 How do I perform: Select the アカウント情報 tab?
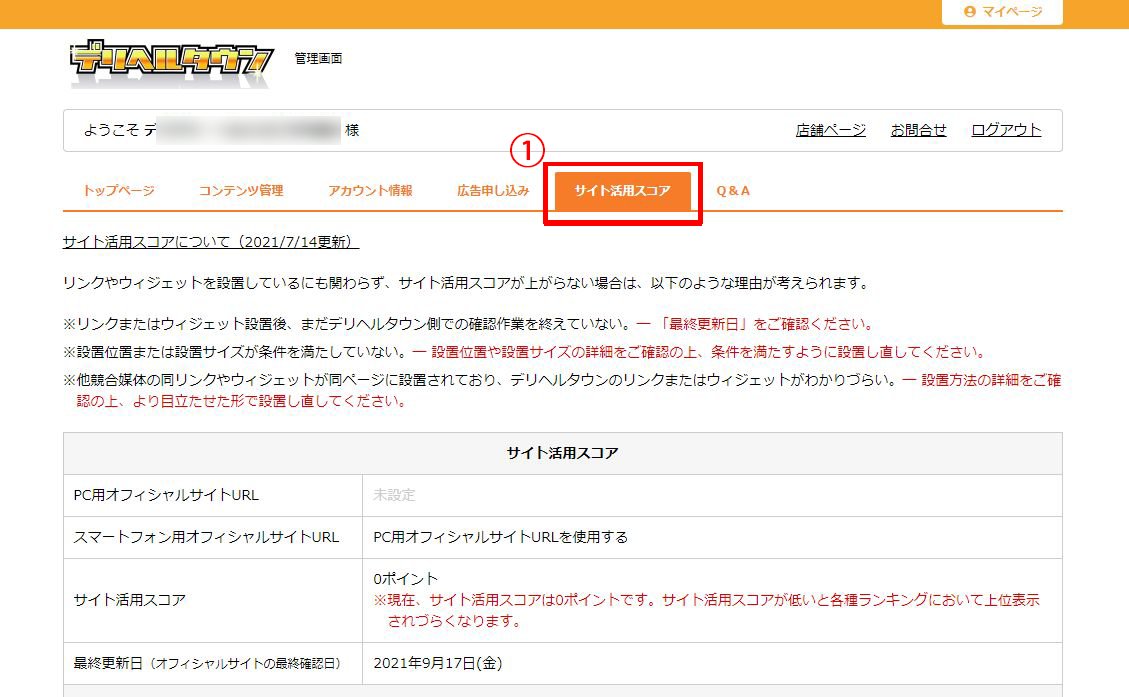point(370,189)
